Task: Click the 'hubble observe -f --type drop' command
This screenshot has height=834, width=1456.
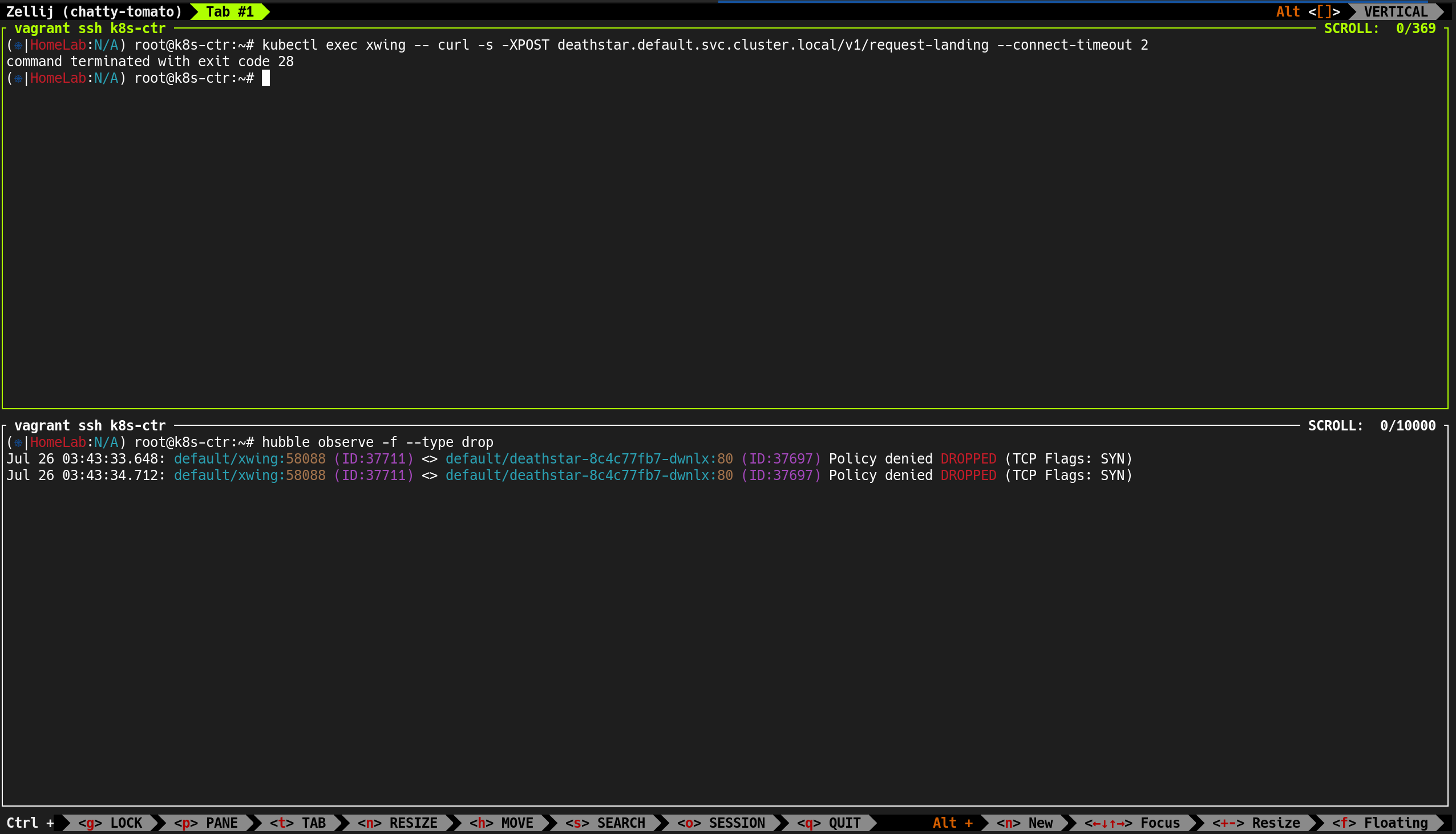Action: pos(378,442)
